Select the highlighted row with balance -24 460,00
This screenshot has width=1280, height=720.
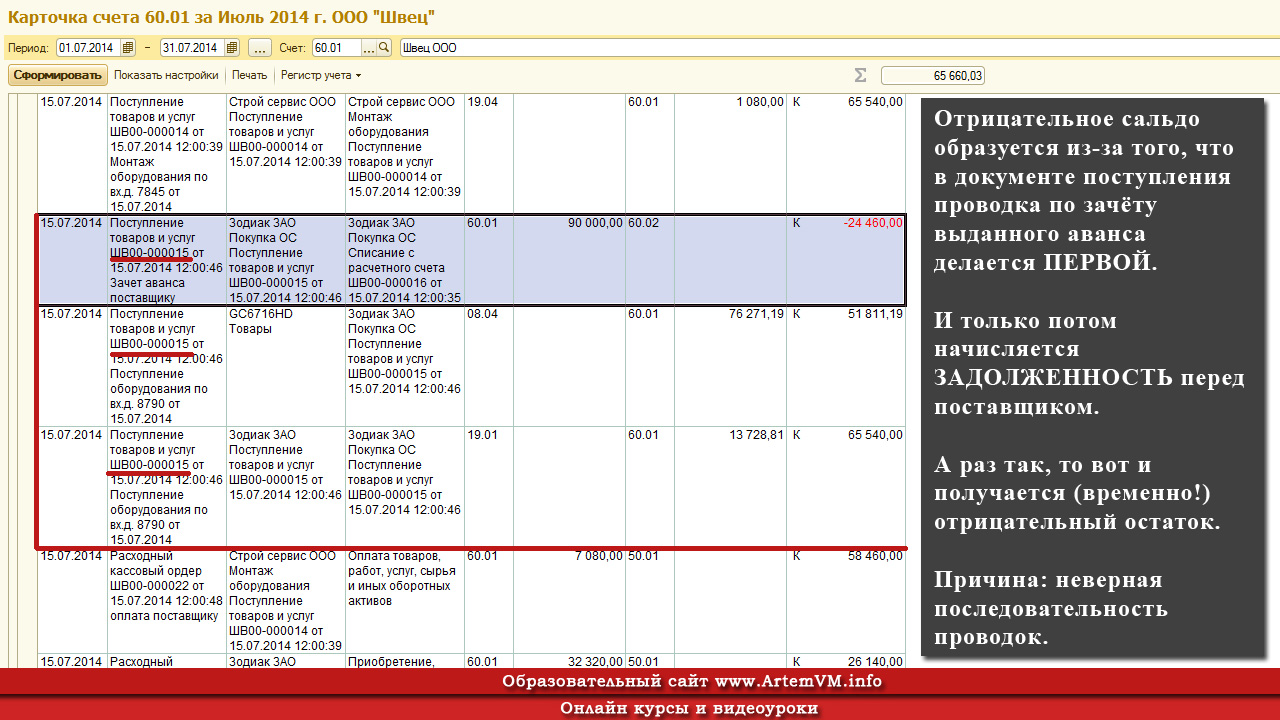(x=470, y=260)
